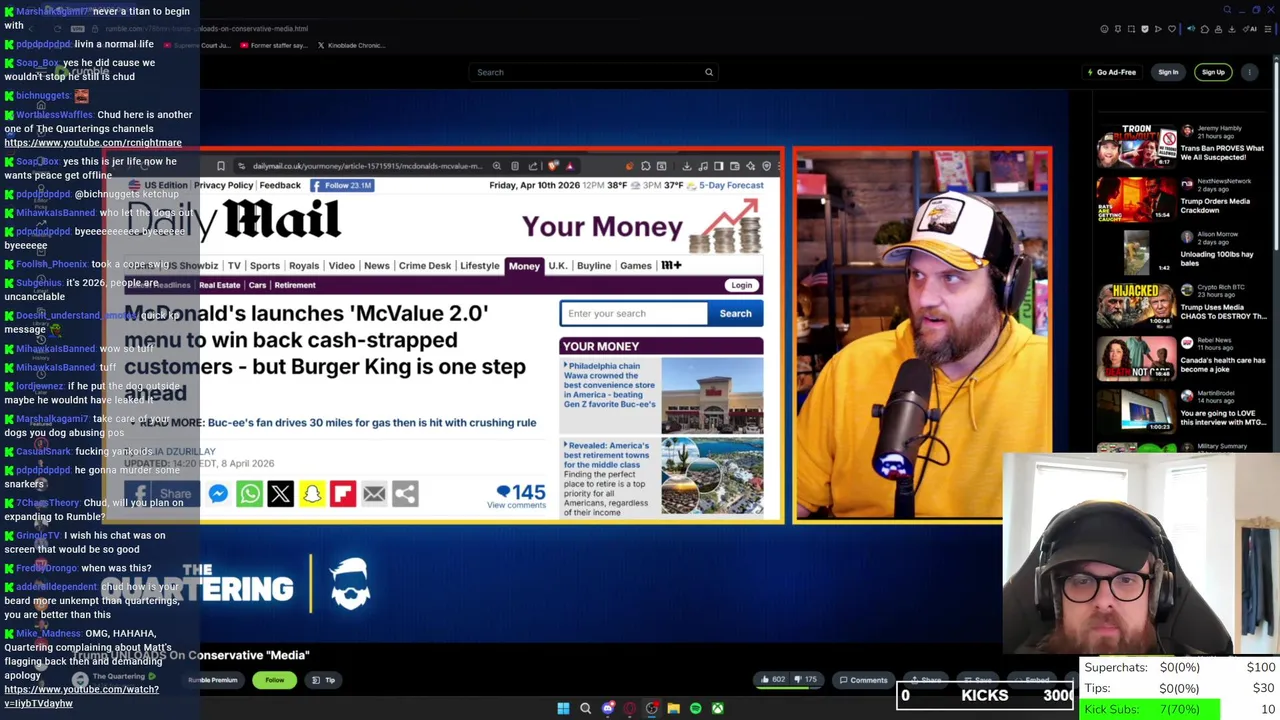Click the browser window search icon

click(x=1227, y=10)
